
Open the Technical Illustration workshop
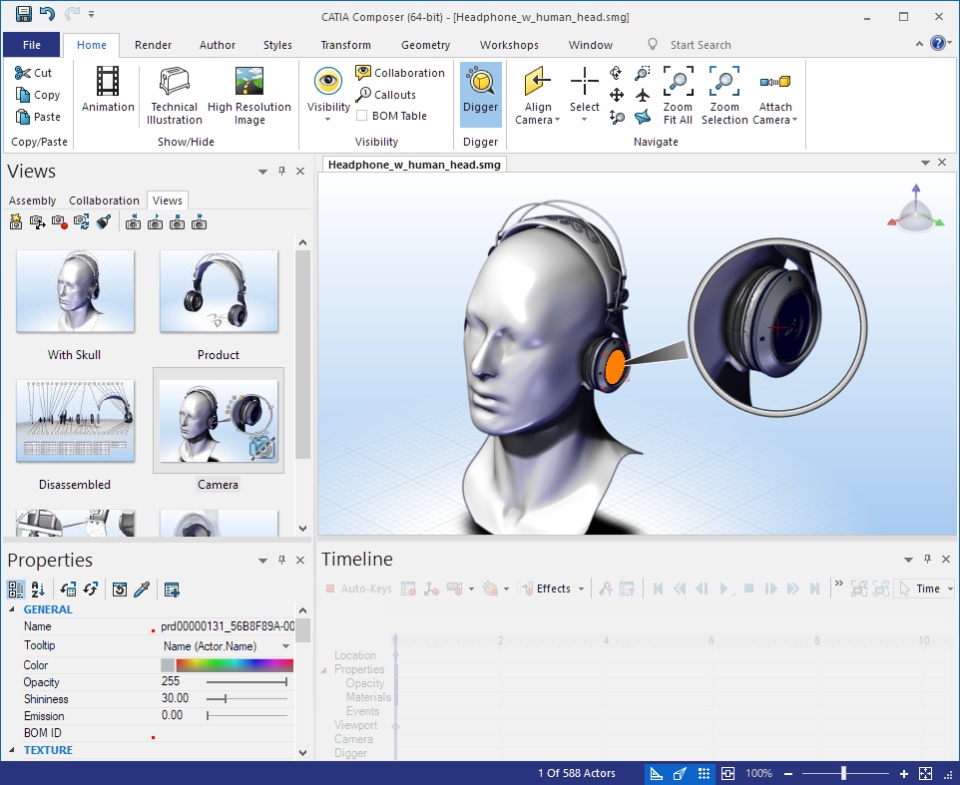(x=174, y=95)
